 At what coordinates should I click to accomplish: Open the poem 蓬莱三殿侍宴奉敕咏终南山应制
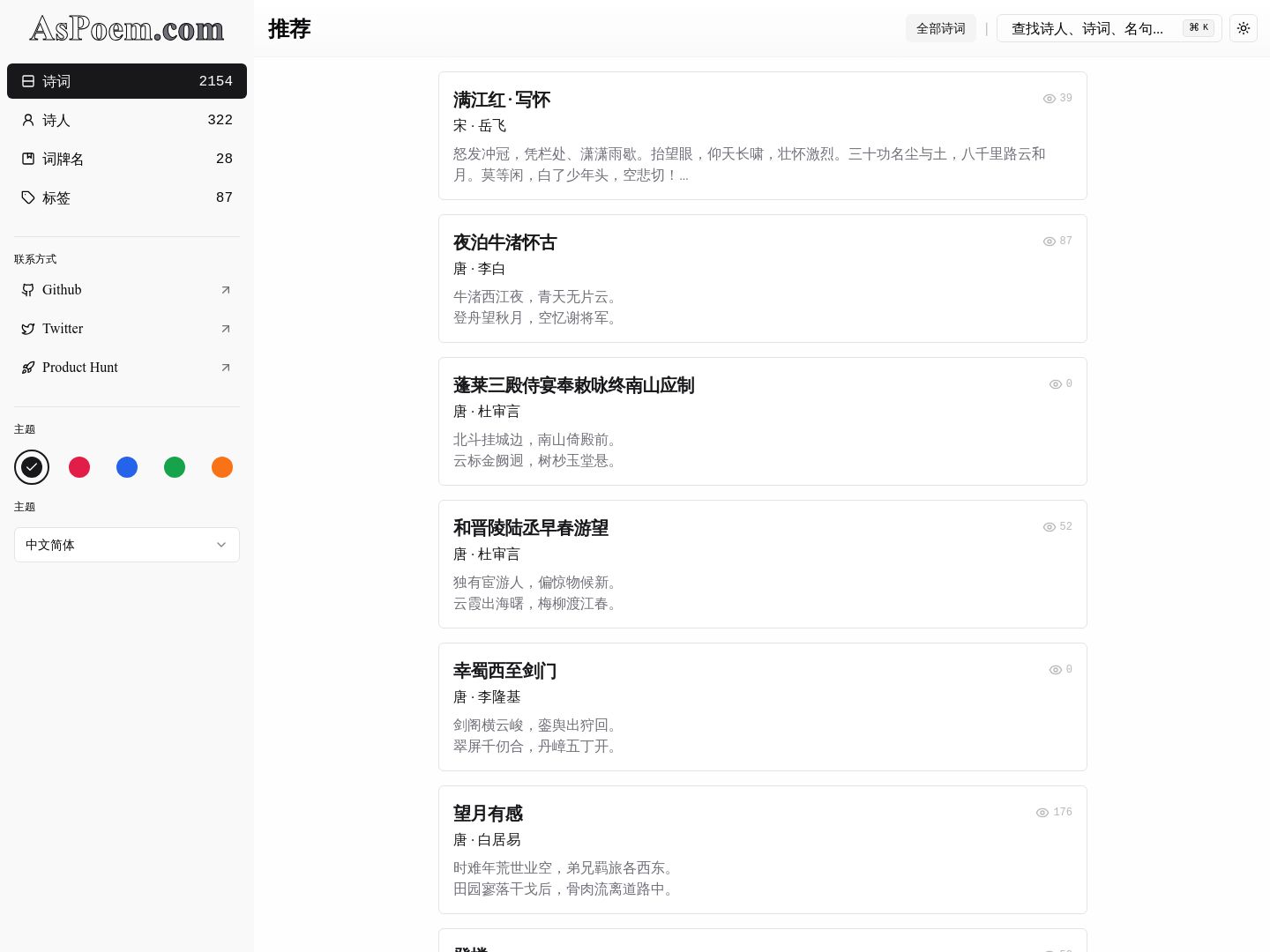click(x=574, y=385)
